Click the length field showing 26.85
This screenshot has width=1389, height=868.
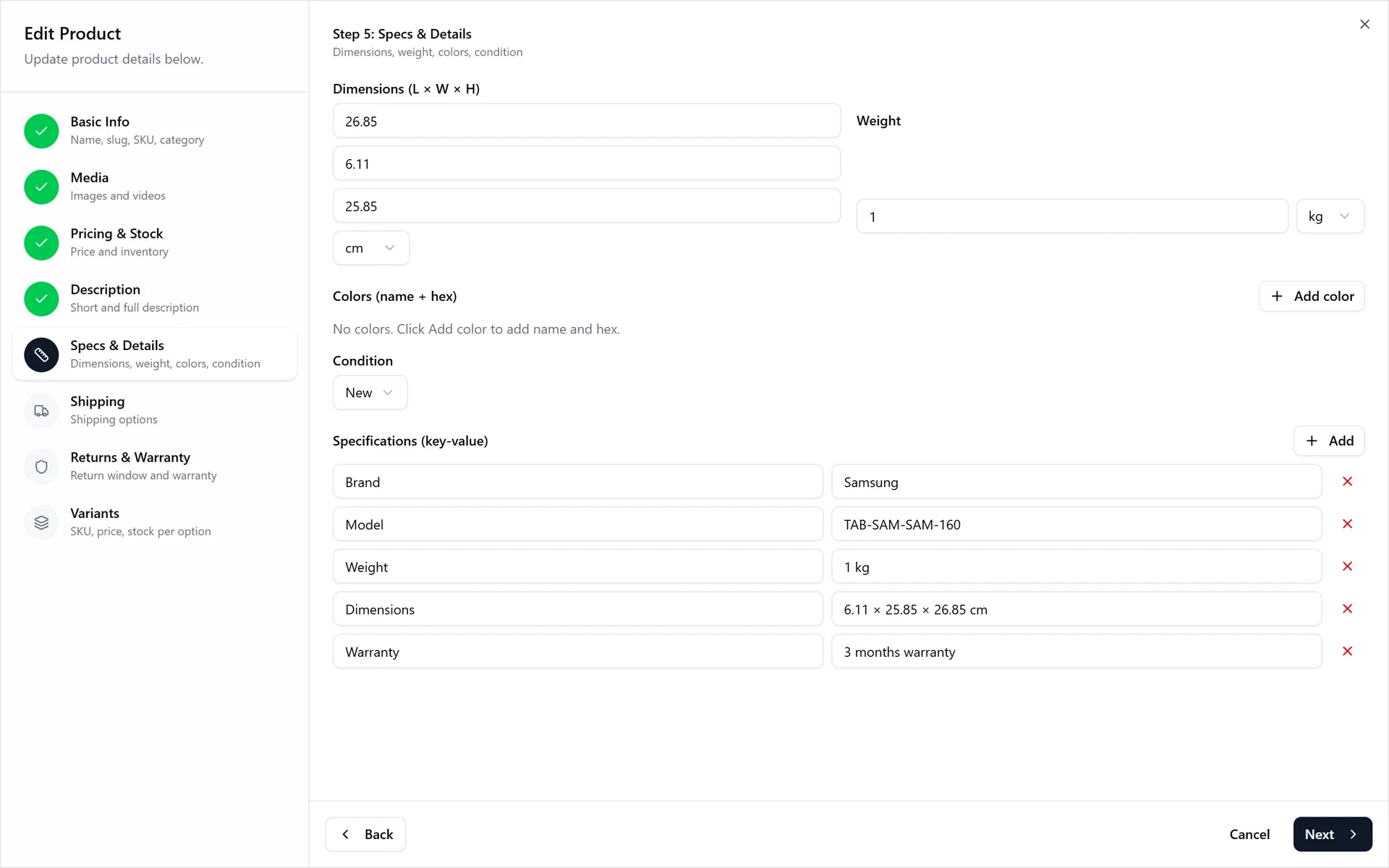[587, 121]
